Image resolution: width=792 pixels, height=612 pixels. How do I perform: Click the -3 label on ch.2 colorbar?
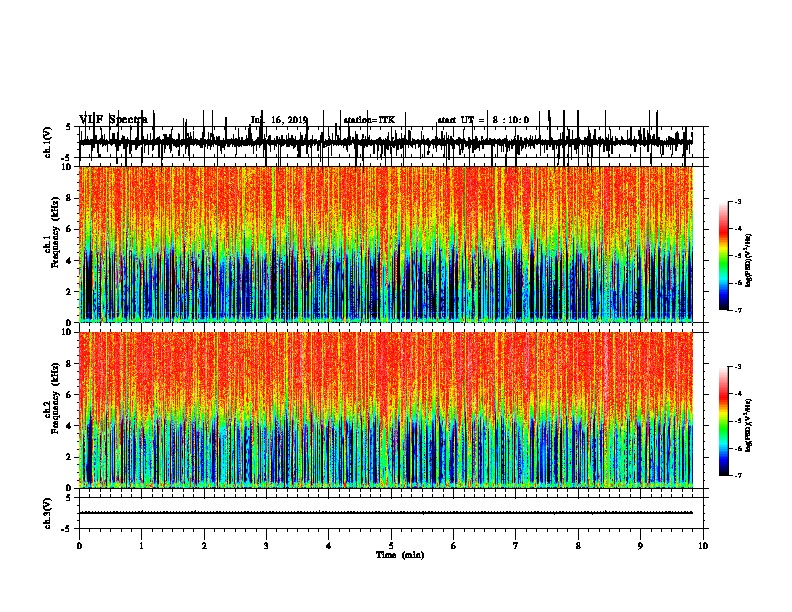coord(738,367)
